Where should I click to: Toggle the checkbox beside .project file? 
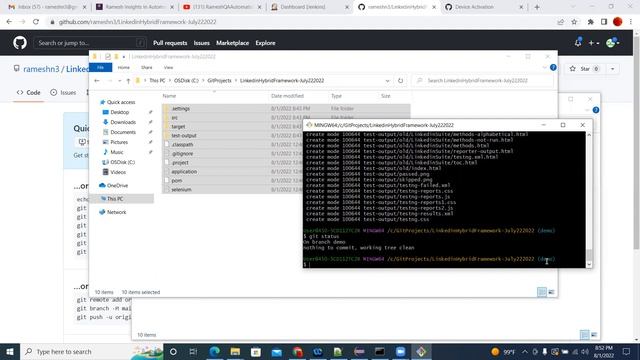click(x=167, y=162)
